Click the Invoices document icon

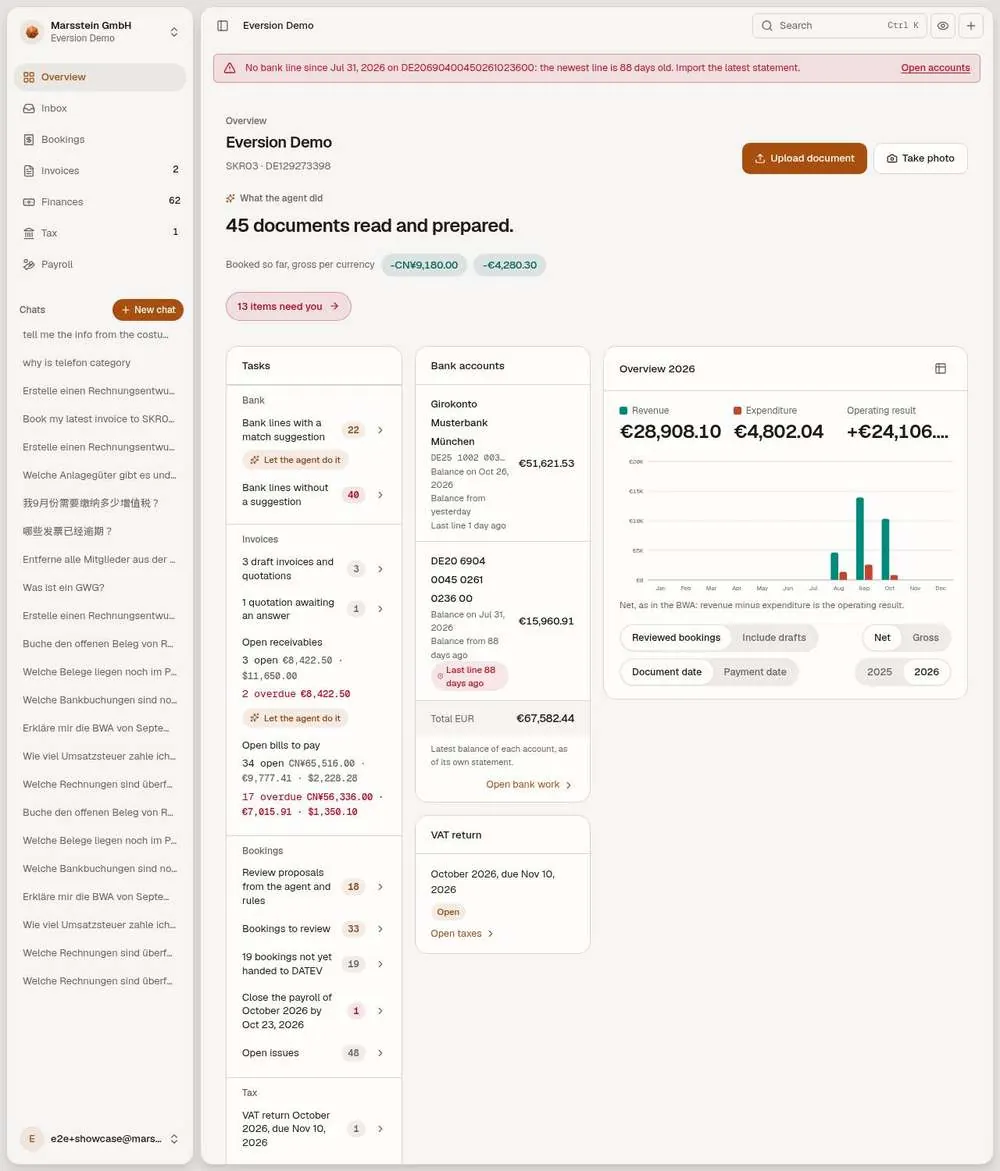point(29,171)
